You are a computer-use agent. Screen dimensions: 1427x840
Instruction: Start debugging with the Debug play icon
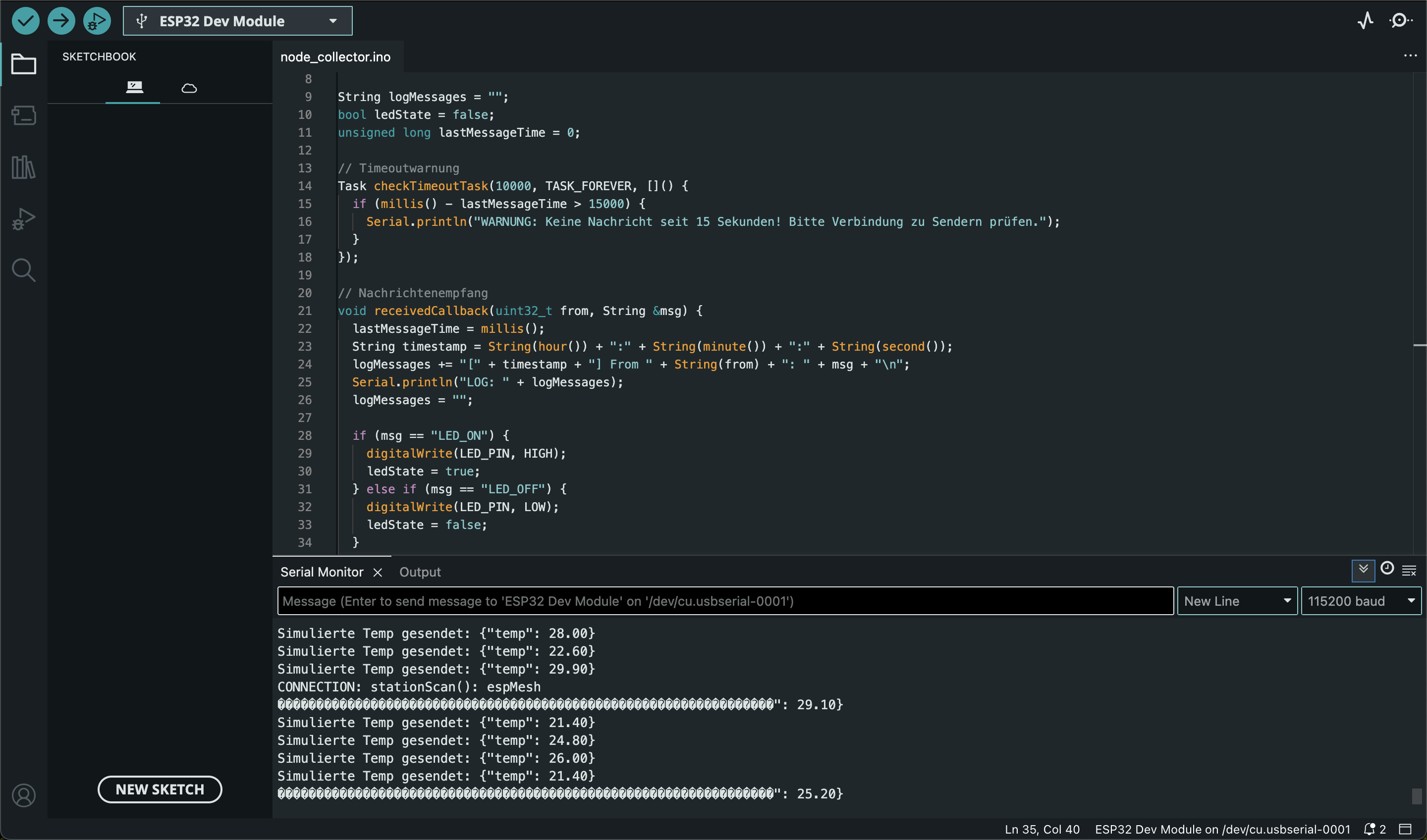tap(97, 21)
